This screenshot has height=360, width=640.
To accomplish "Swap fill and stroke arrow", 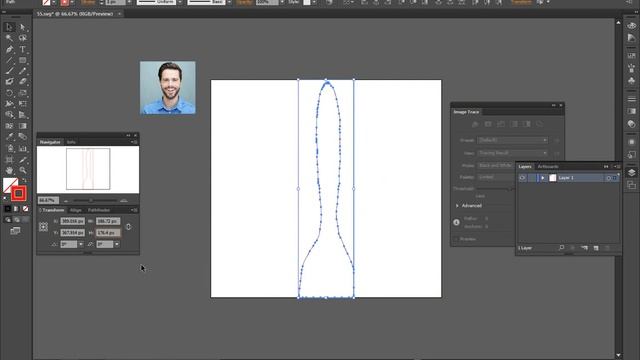I will point(24,180).
